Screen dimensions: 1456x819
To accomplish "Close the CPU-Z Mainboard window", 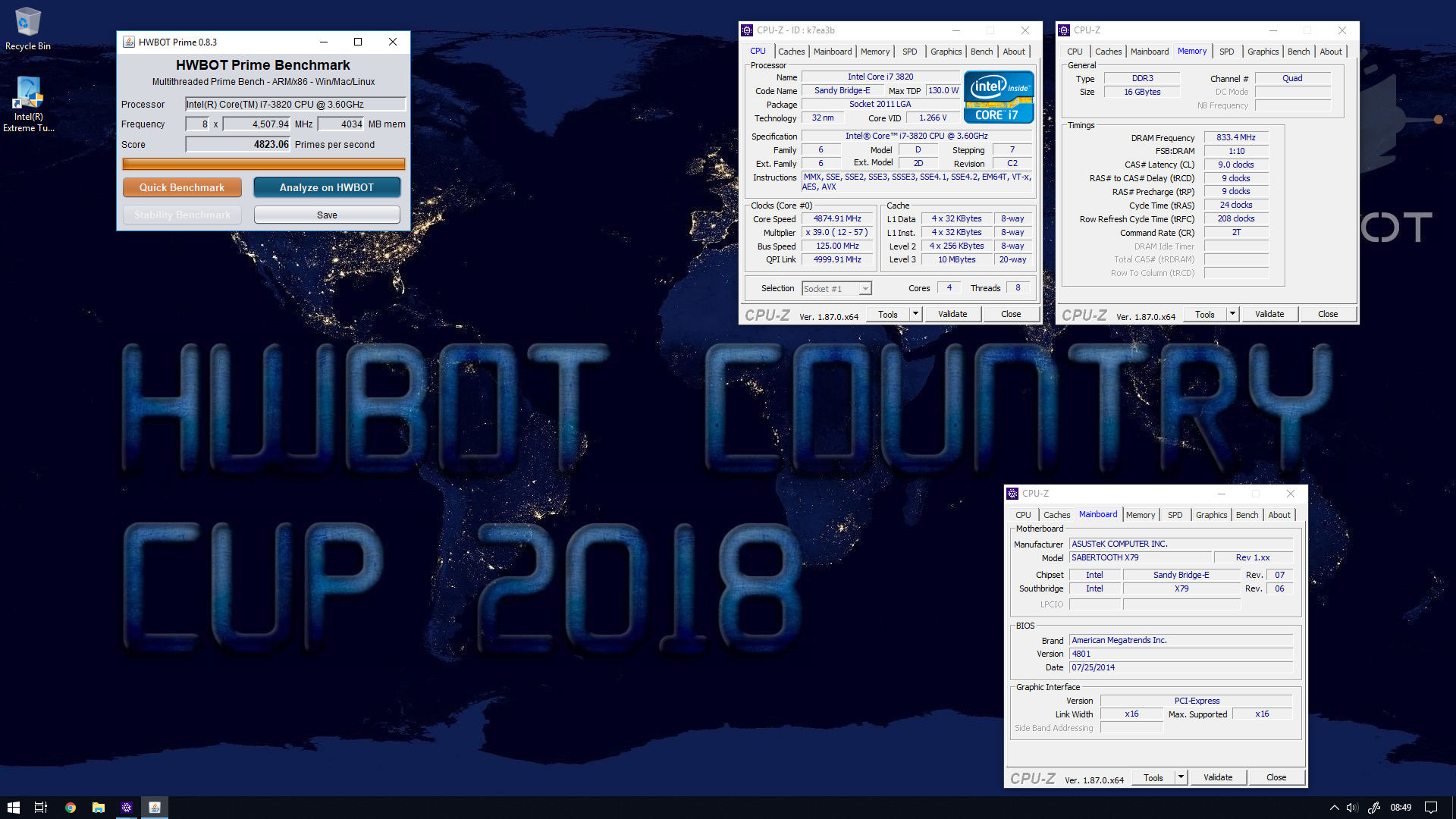I will tap(1291, 494).
